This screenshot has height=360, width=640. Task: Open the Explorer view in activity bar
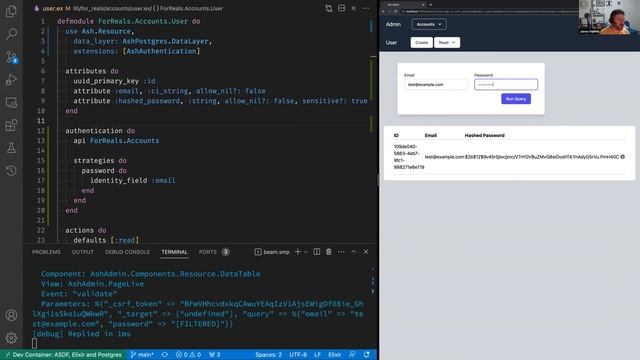pos(11,11)
